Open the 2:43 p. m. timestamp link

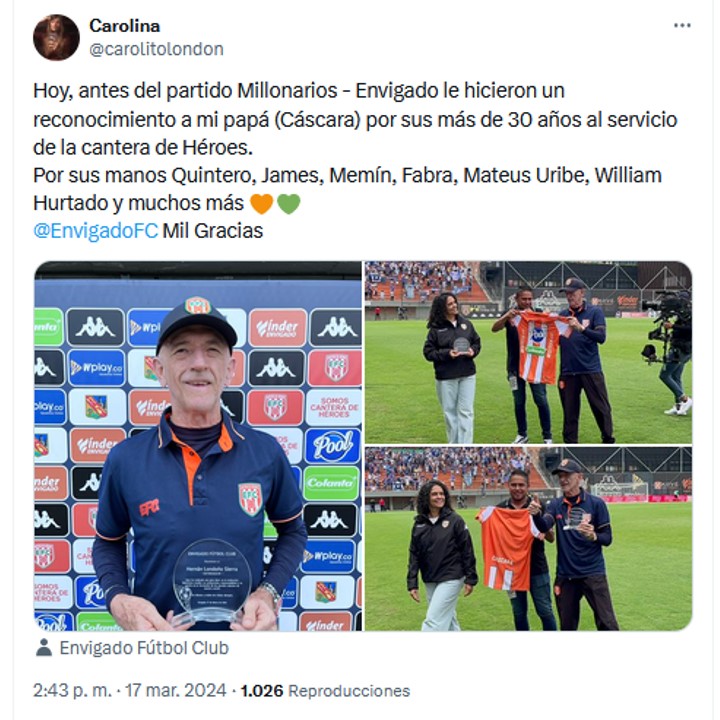click(73, 690)
